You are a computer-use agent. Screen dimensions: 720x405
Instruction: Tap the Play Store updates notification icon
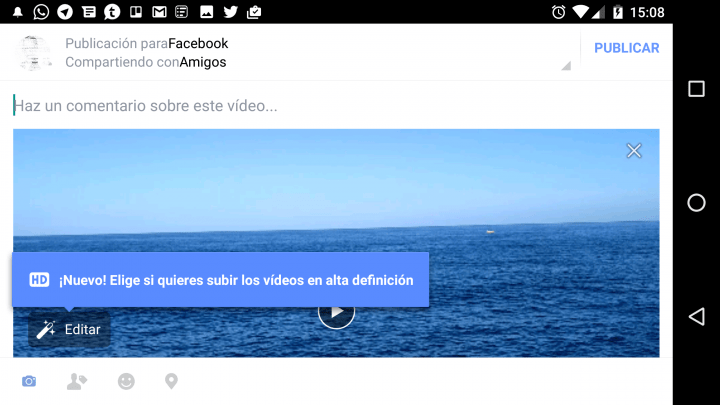tap(254, 12)
